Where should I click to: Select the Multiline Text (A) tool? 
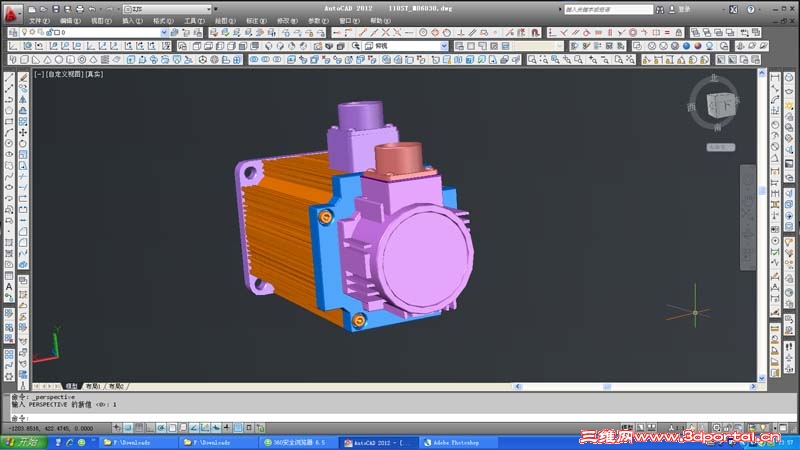tap(9, 287)
